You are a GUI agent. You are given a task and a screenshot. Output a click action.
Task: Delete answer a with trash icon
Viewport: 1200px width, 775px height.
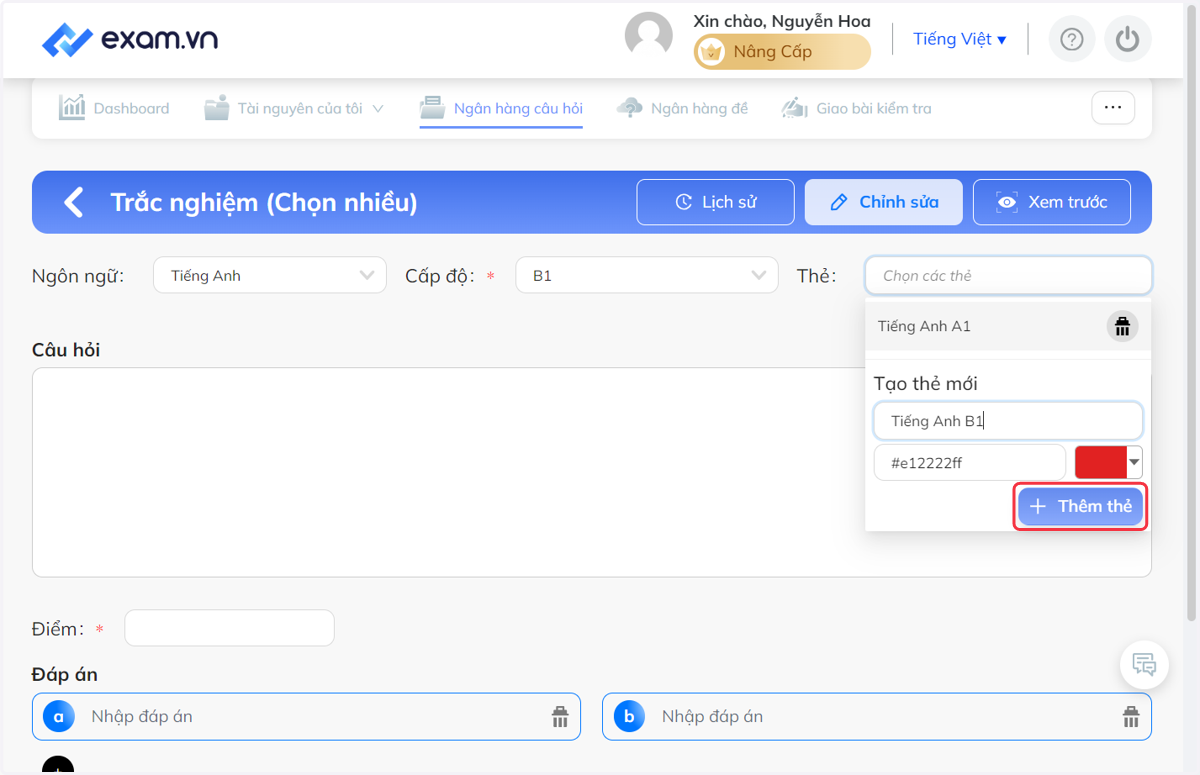(560, 716)
